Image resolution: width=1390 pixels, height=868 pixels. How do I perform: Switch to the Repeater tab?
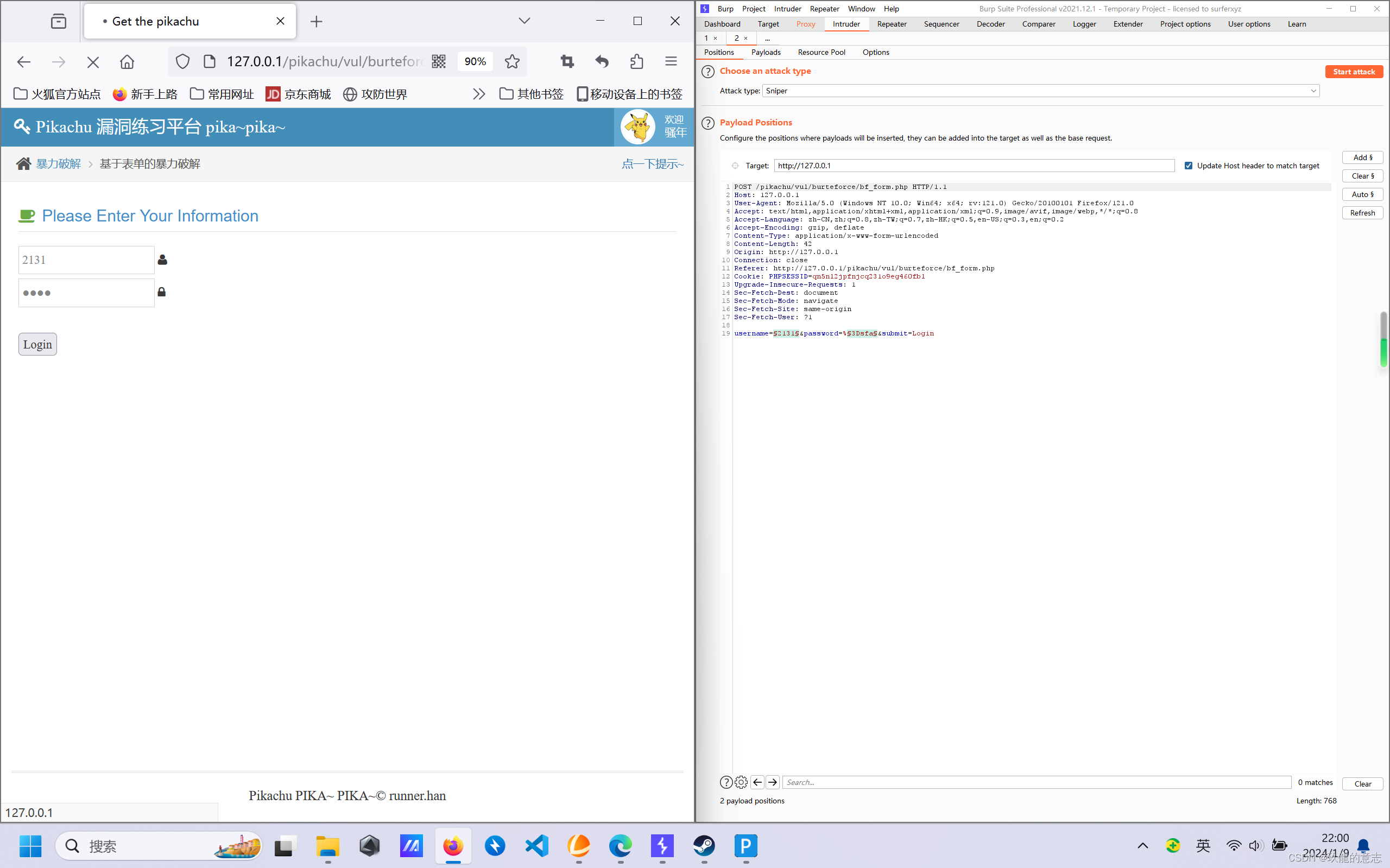pos(892,24)
